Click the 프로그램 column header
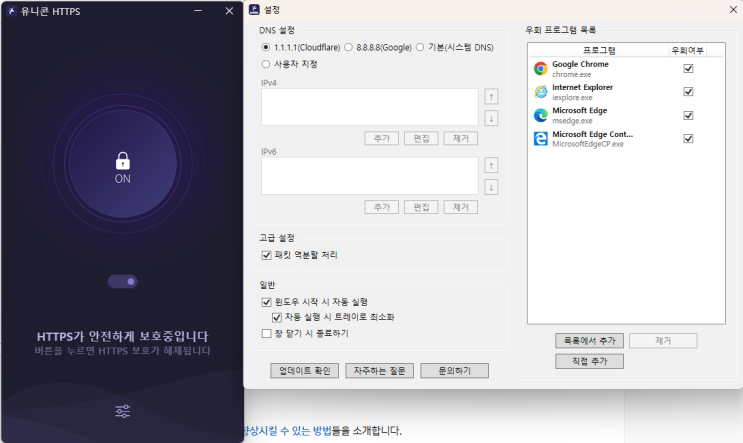This screenshot has height=443, width=743. pyautogui.click(x=599, y=50)
